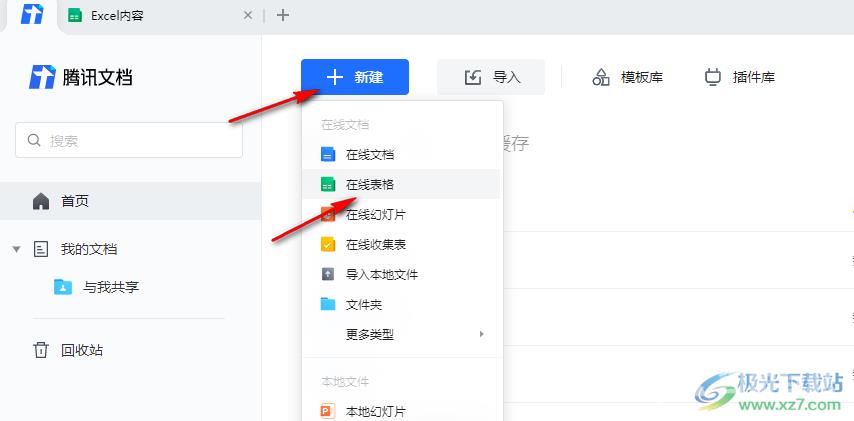Screen dimensions: 854x421
Task: Click the import arrow icon in 导入
Action: pyautogui.click(x=473, y=77)
